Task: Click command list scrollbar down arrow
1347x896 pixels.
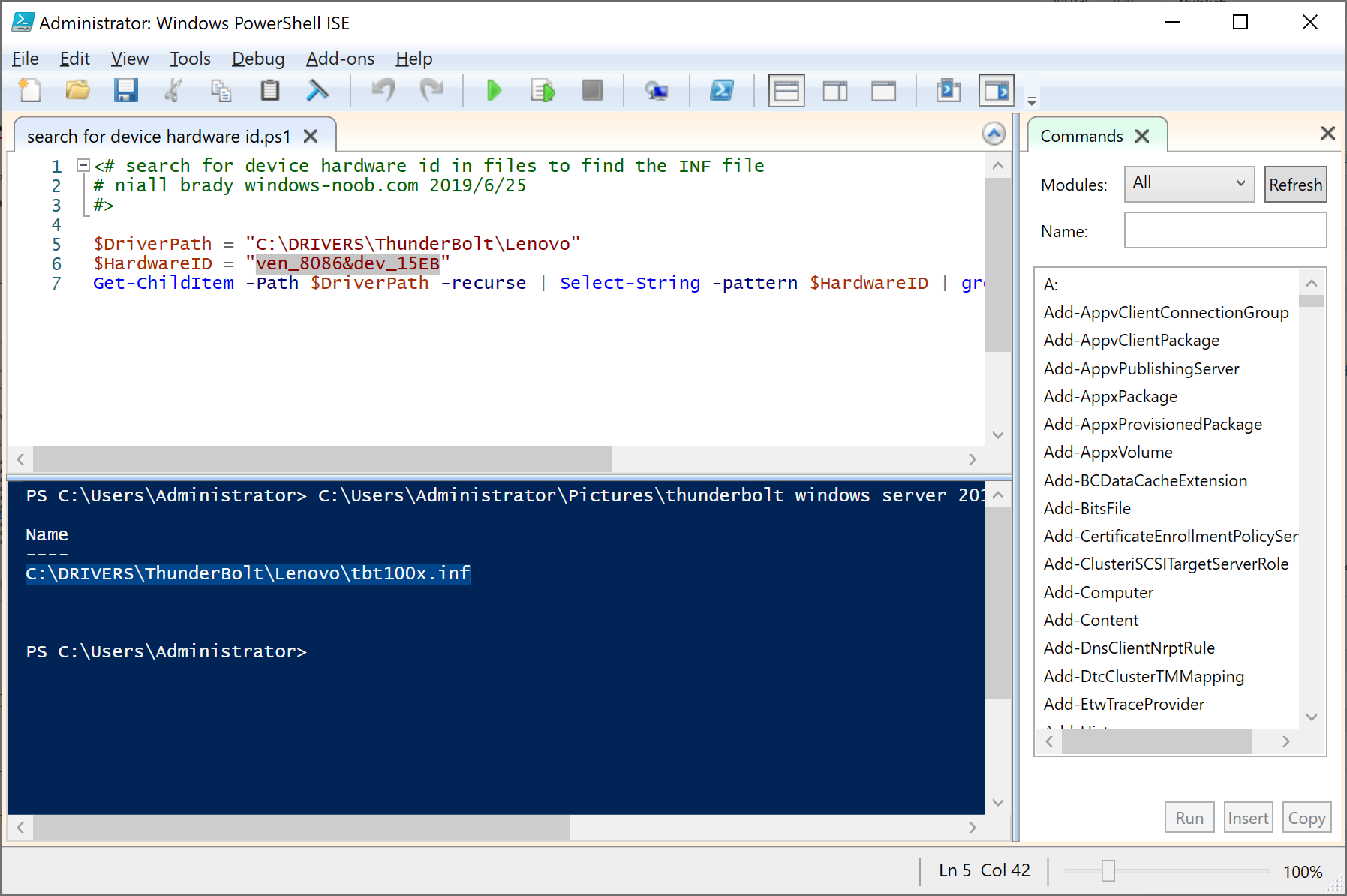Action: pos(1312,717)
